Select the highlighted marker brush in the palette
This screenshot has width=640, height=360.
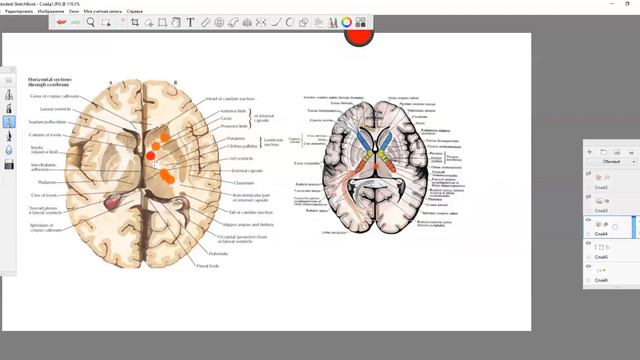coord(9,122)
